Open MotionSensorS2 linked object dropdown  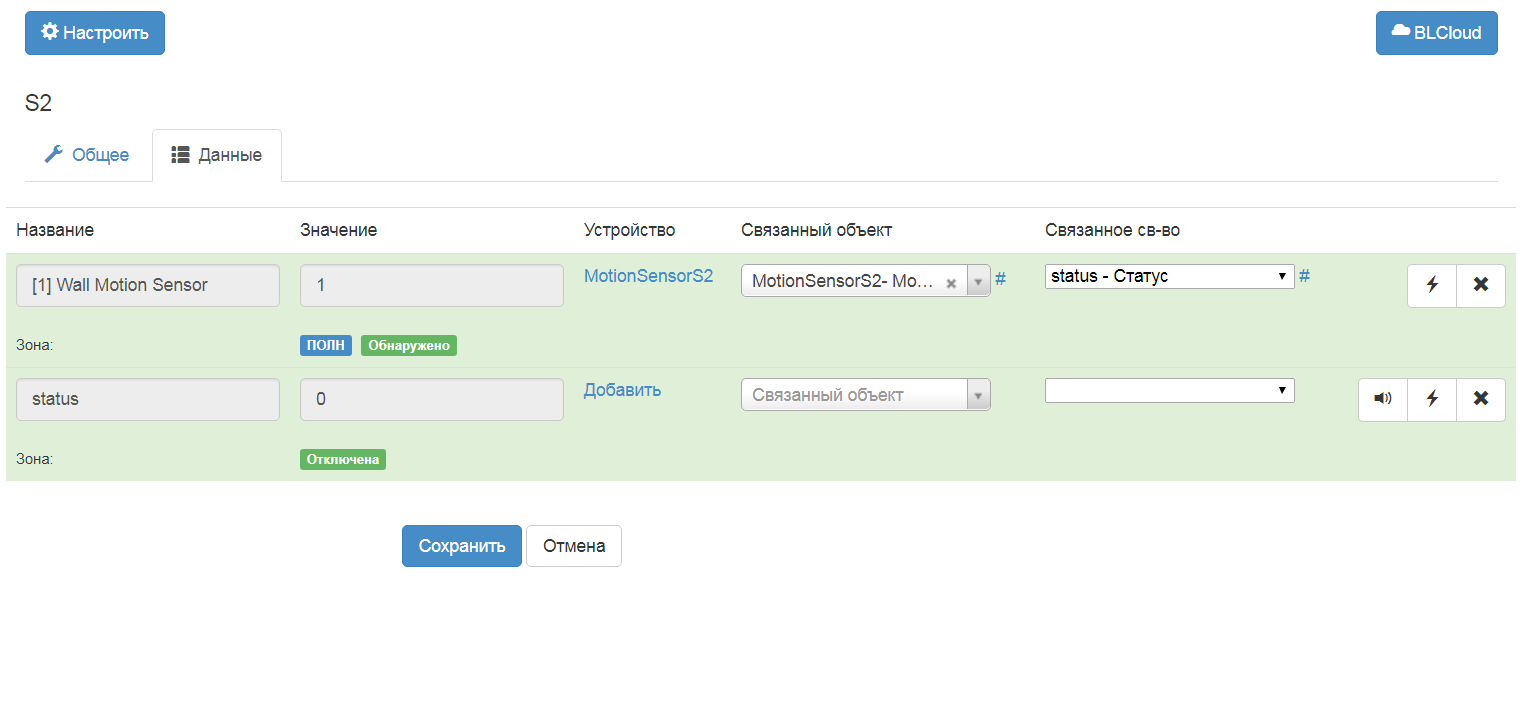(978, 282)
